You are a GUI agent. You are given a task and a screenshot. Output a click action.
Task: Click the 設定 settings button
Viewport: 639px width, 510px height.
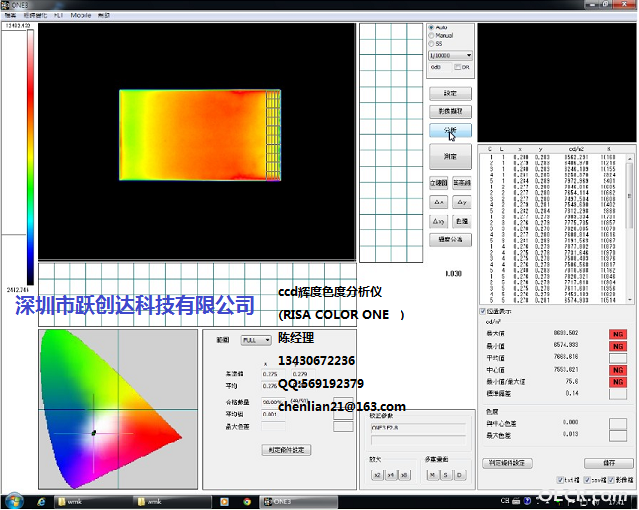click(x=450, y=93)
